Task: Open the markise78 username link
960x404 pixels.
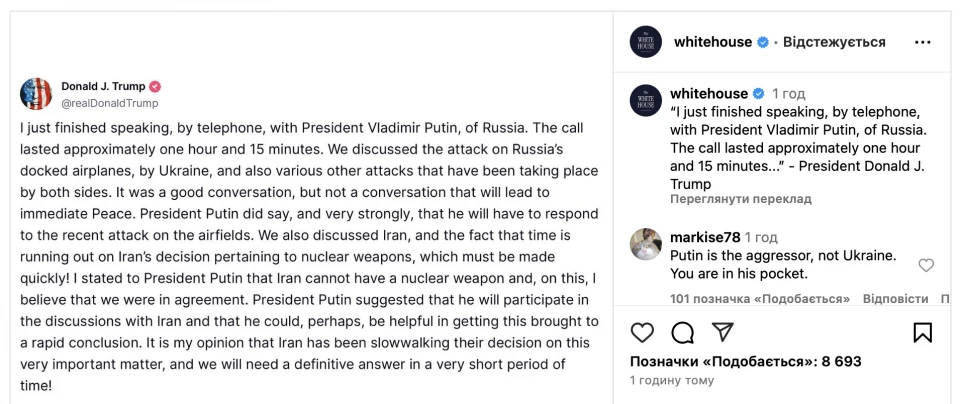Action: point(705,237)
